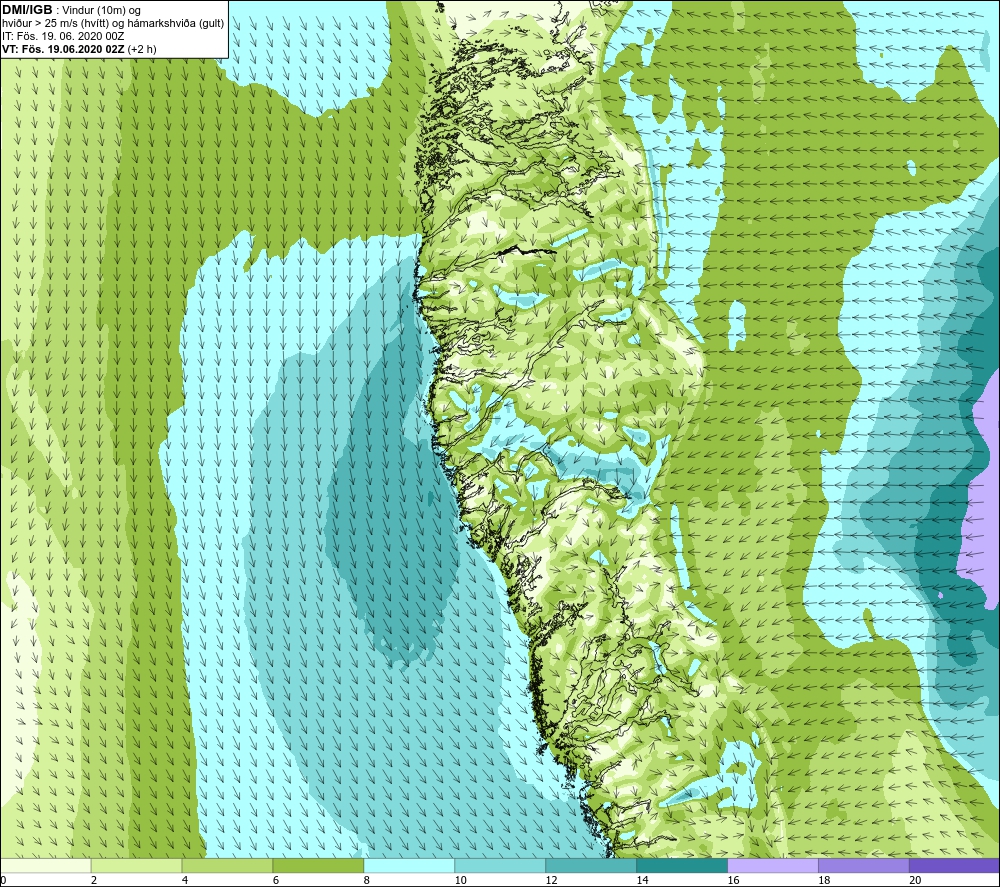This screenshot has height=887, width=1000.
Task: Click the 6–8 m/s green legend swatch
Action: point(318,865)
